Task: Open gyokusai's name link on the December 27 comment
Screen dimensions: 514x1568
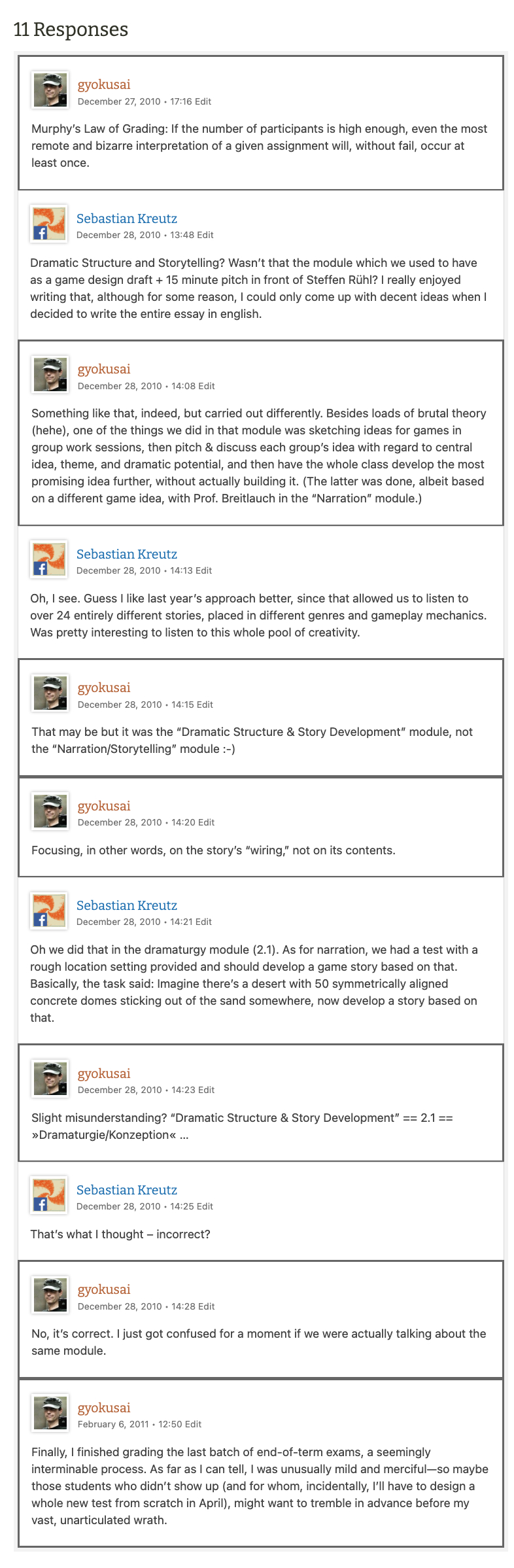Action: click(x=104, y=84)
